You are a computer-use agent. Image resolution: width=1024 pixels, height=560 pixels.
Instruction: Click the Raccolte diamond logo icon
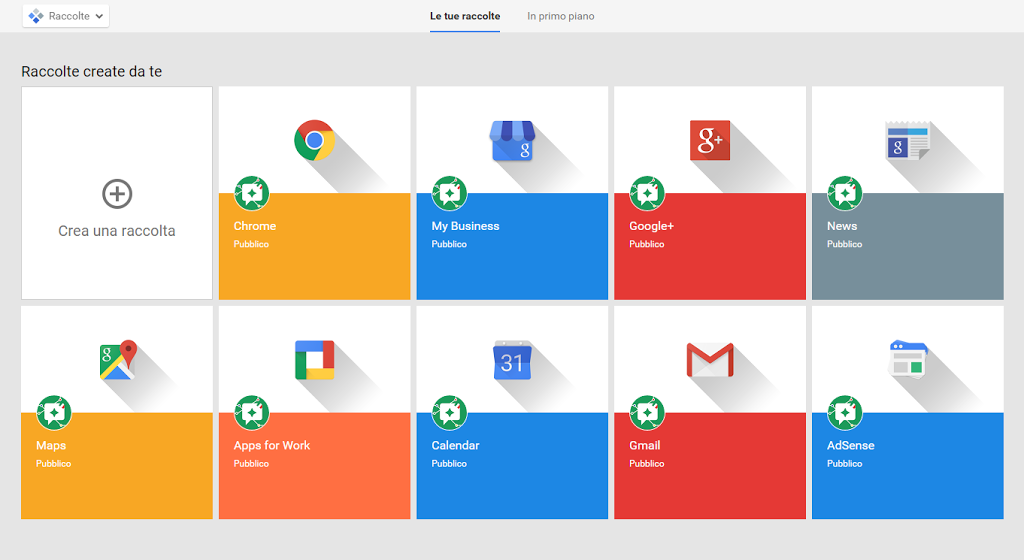(x=36, y=16)
